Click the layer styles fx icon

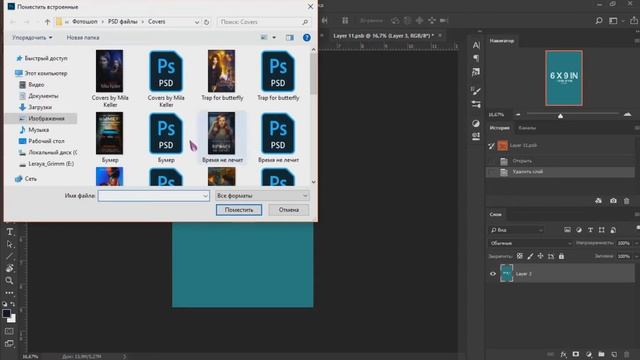pos(563,354)
